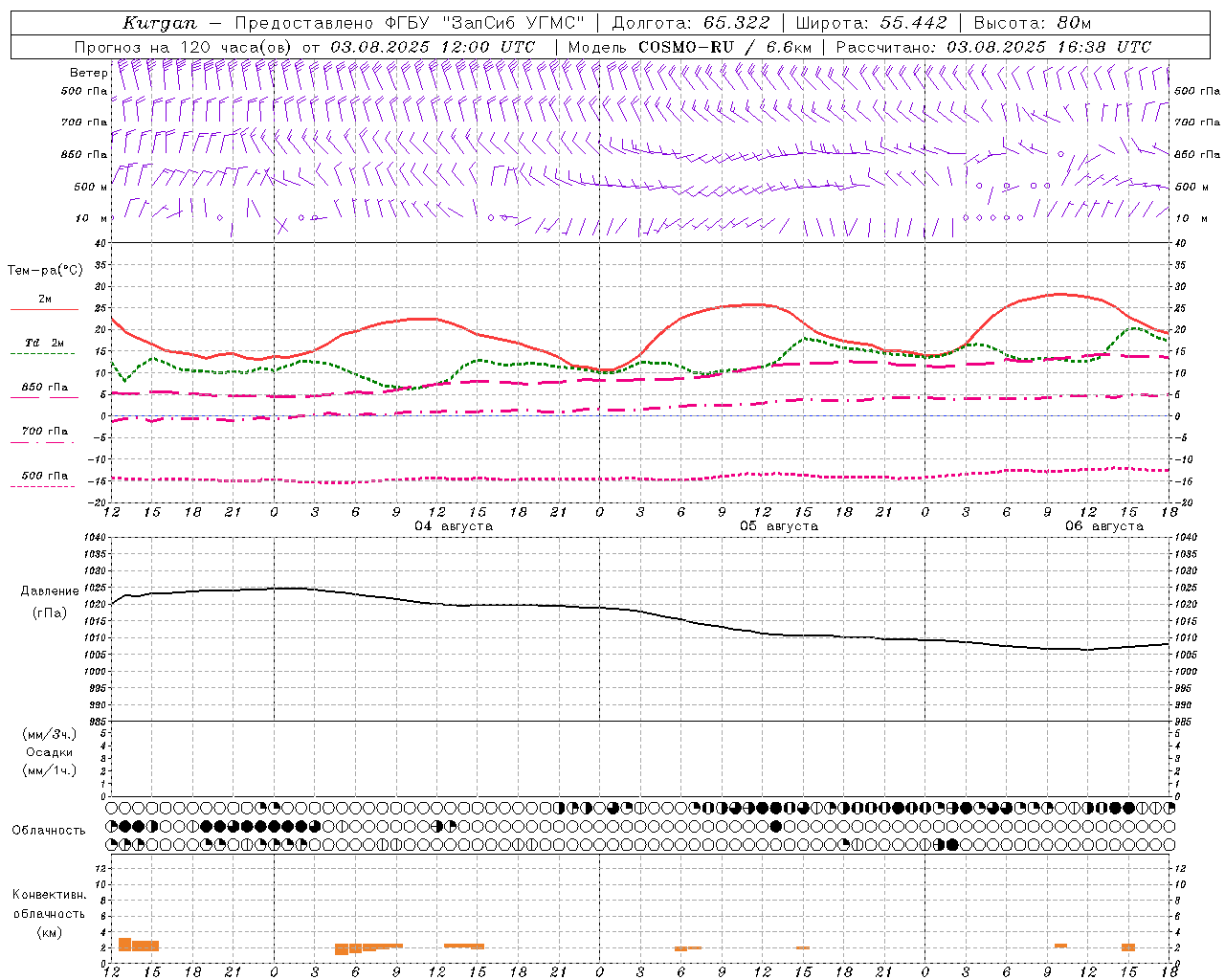The image size is (1225, 980).
Task: Click the "Осадки" precipitation label
Action: pos(50,752)
